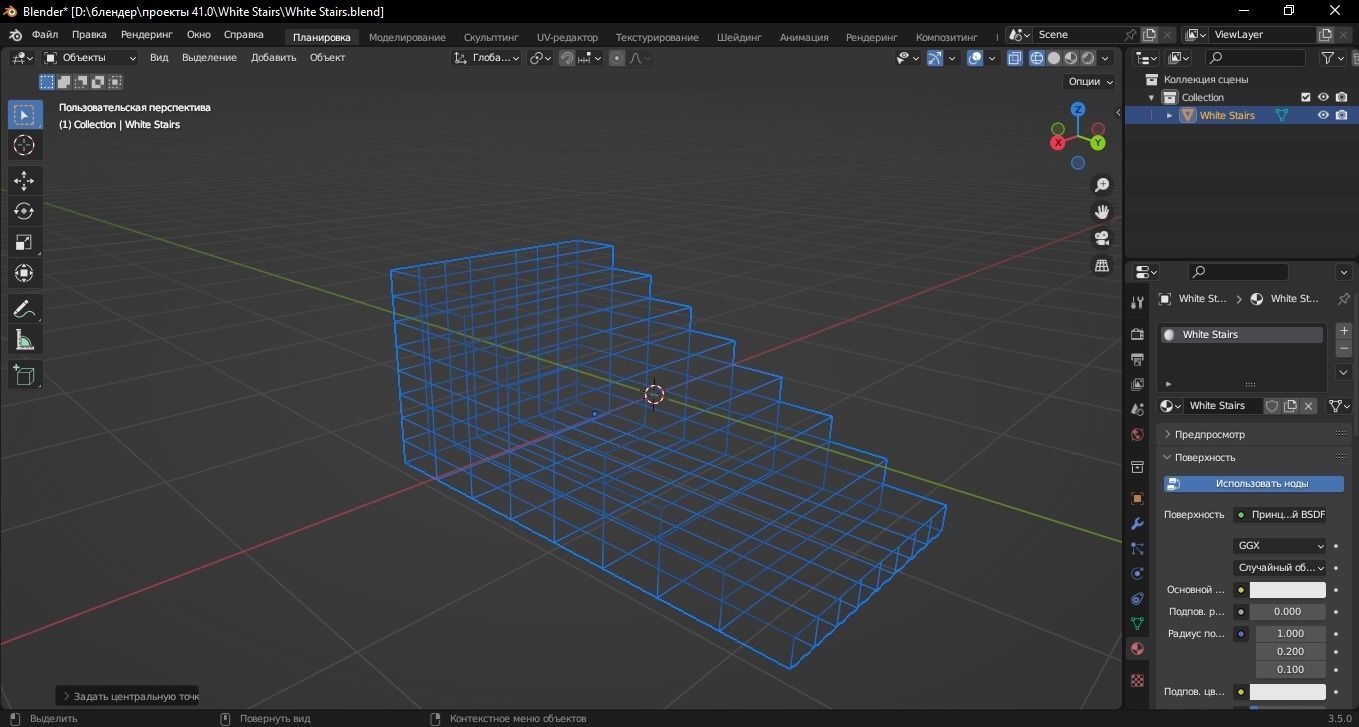Viewport: 1359px width, 727px height.
Task: Select the Add Cube tool
Action: pos(24,375)
